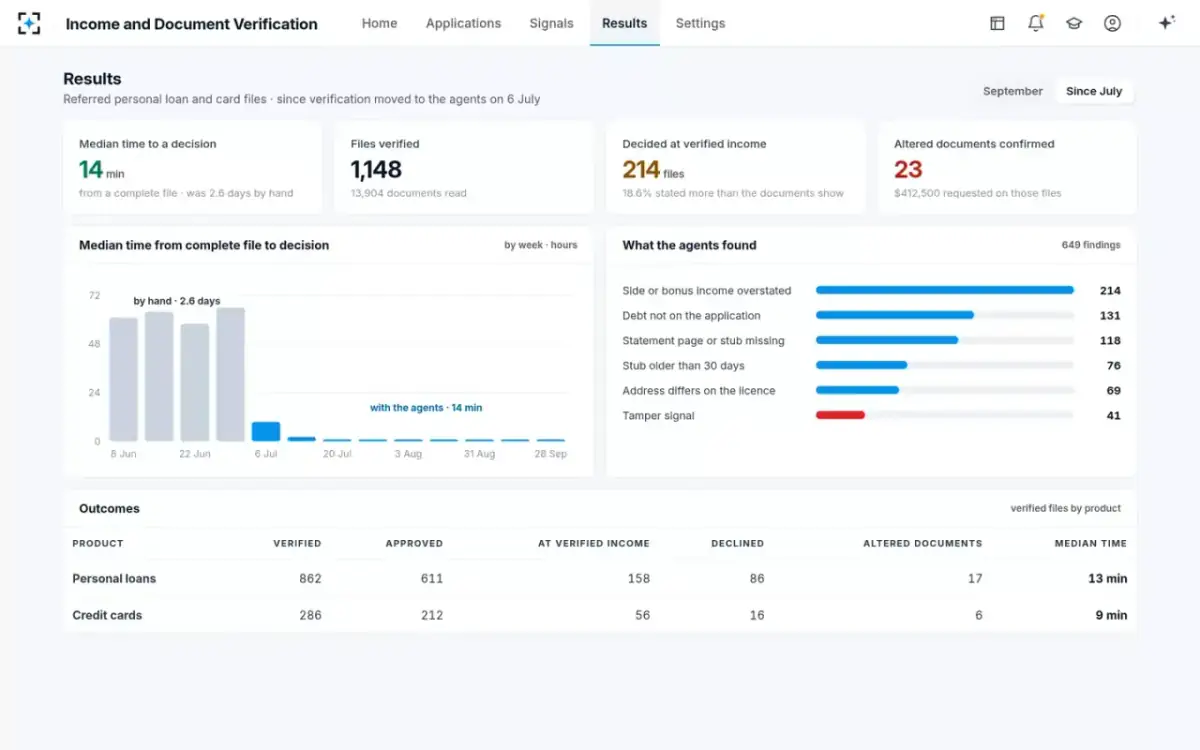Click the red Tamper signal bar

pos(840,415)
